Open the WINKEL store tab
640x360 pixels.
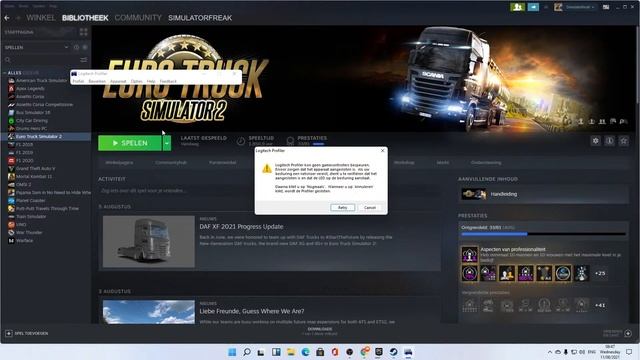(x=40, y=18)
